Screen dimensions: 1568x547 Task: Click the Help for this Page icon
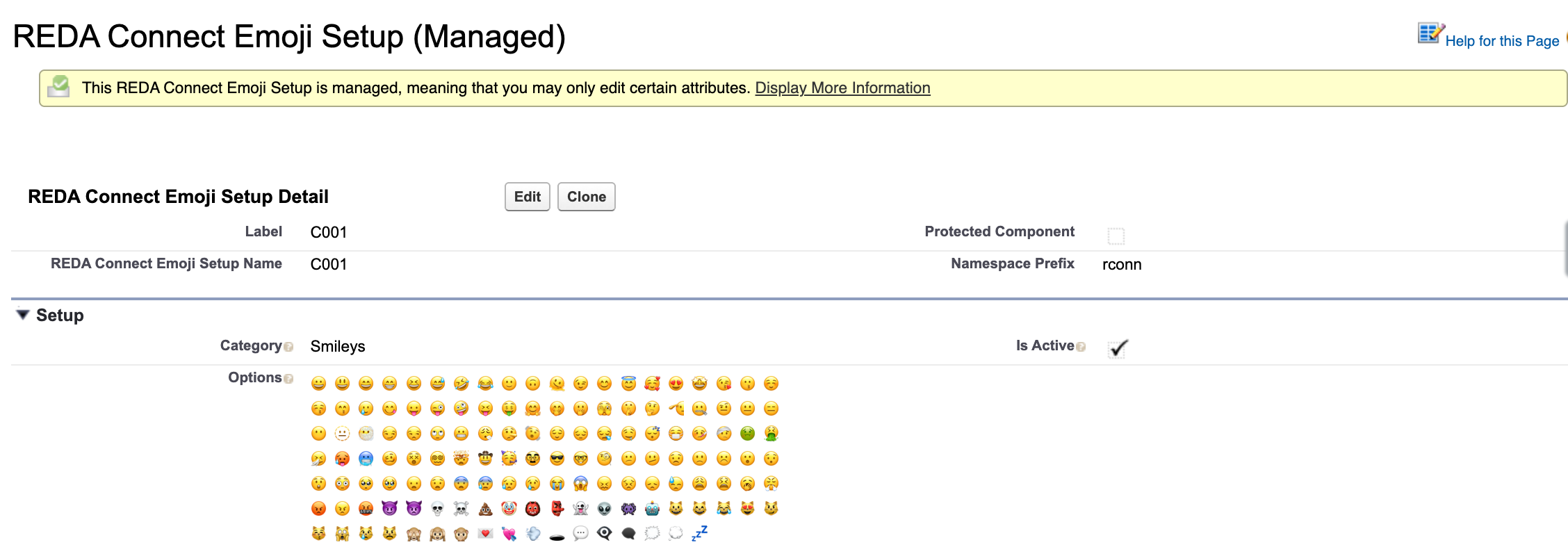(1430, 33)
